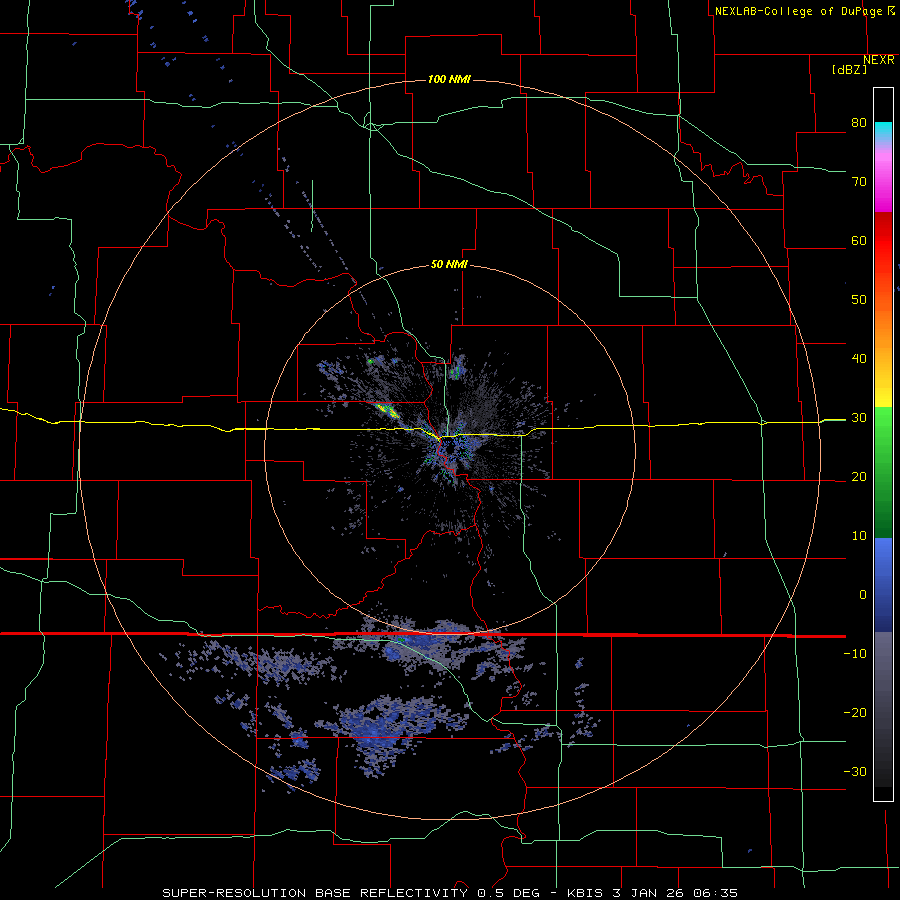Click the blue section of the color bar
900x900 pixels.
[883, 584]
